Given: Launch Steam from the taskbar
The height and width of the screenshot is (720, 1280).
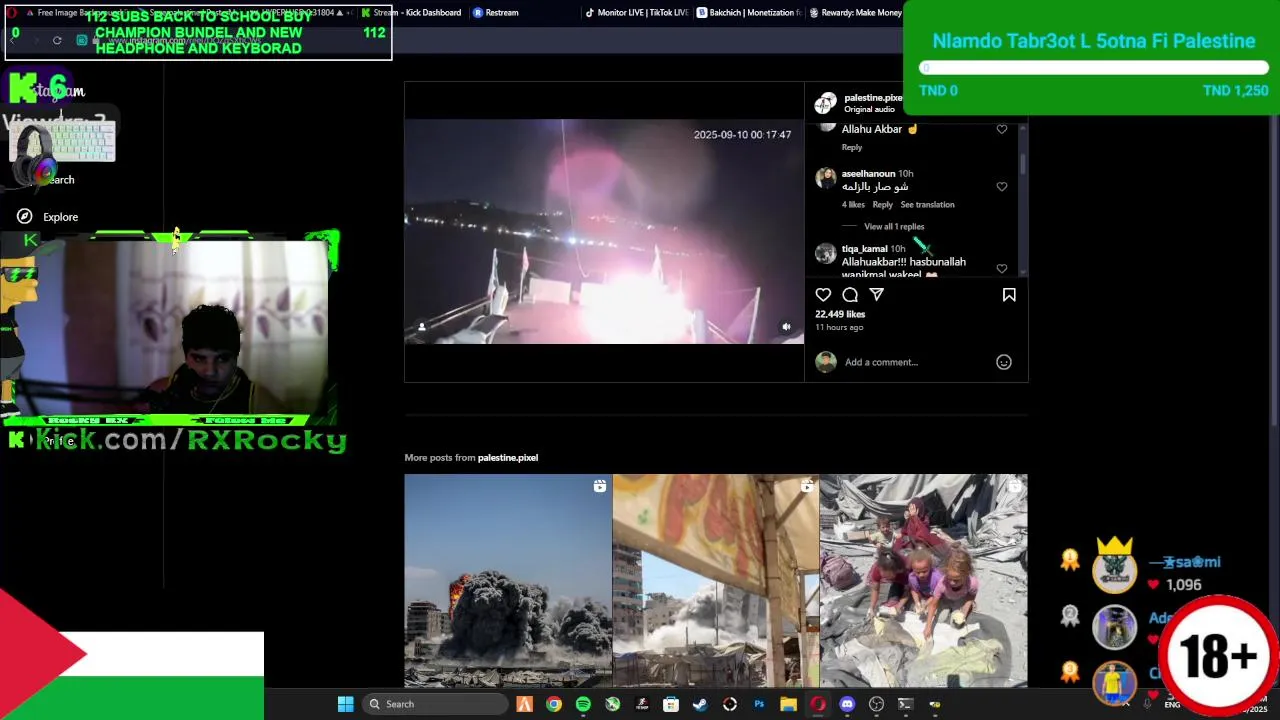Looking at the screenshot, I should click(700, 704).
